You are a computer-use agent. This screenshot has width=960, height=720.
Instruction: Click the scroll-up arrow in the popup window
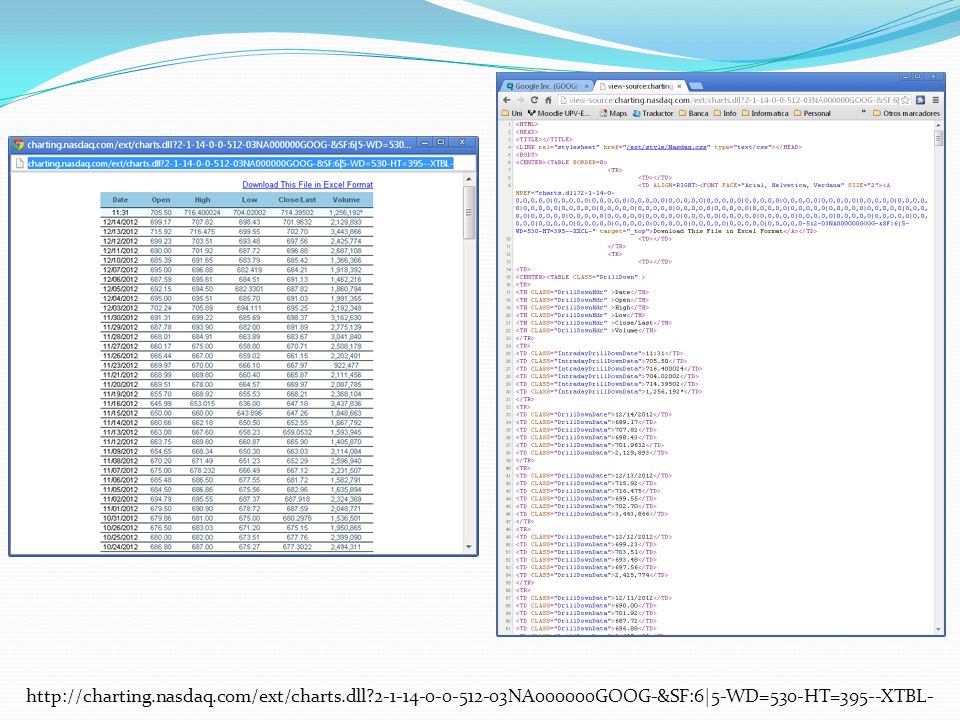coord(469,179)
